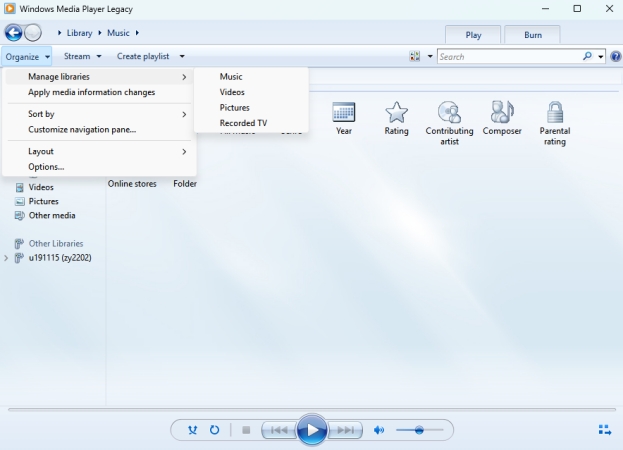
Task: Open the search options dropdown arrow
Action: pyautogui.click(x=600, y=56)
